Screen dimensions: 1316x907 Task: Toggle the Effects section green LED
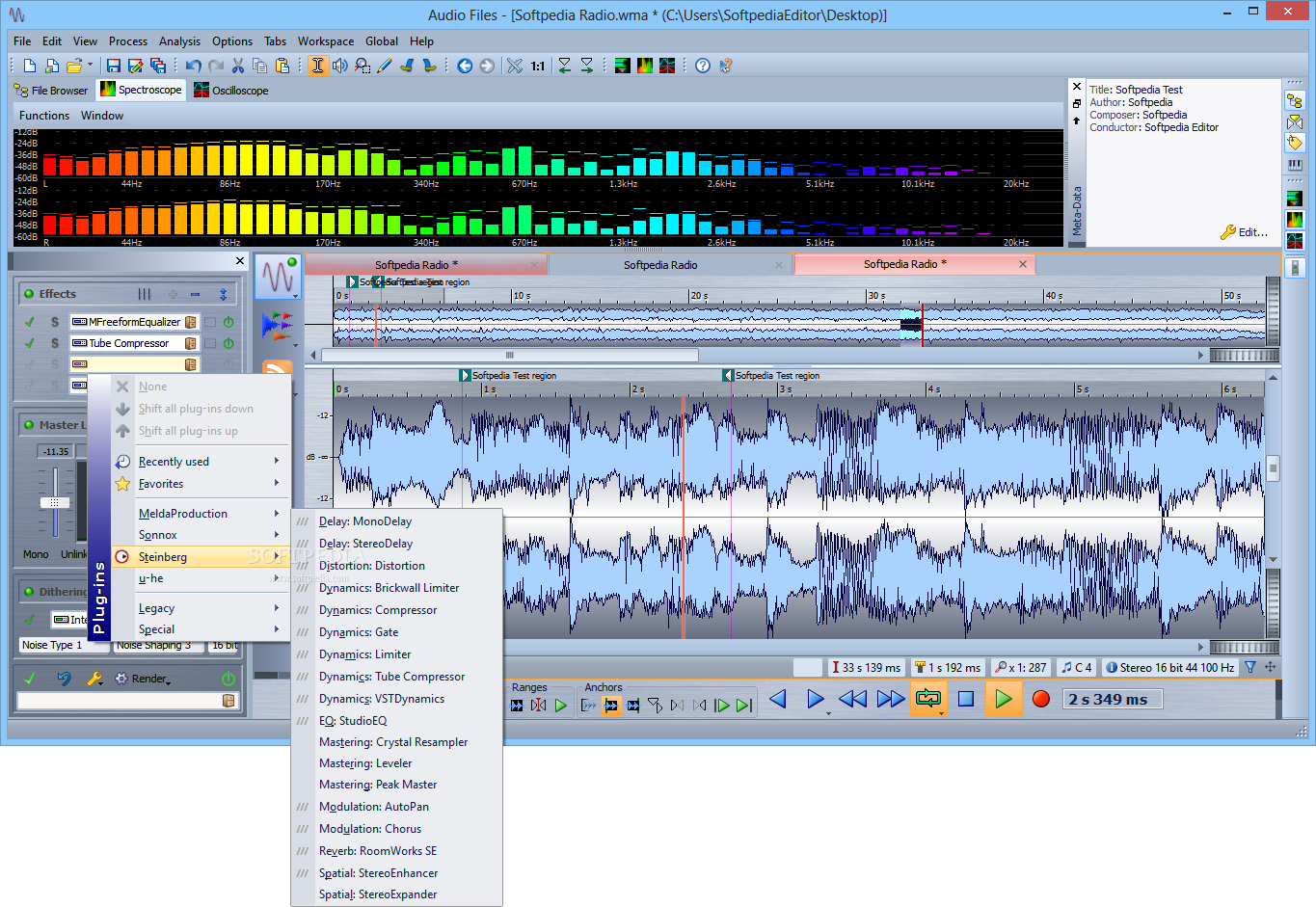click(x=29, y=294)
